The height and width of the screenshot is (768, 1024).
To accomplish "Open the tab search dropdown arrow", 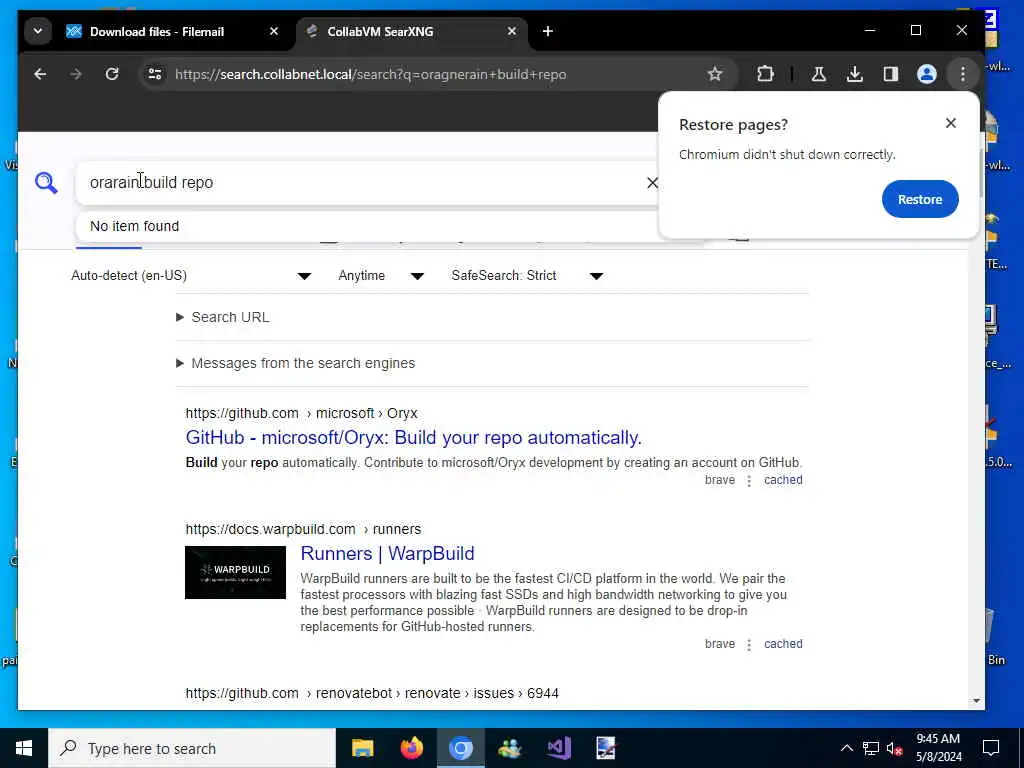I will coord(38,31).
